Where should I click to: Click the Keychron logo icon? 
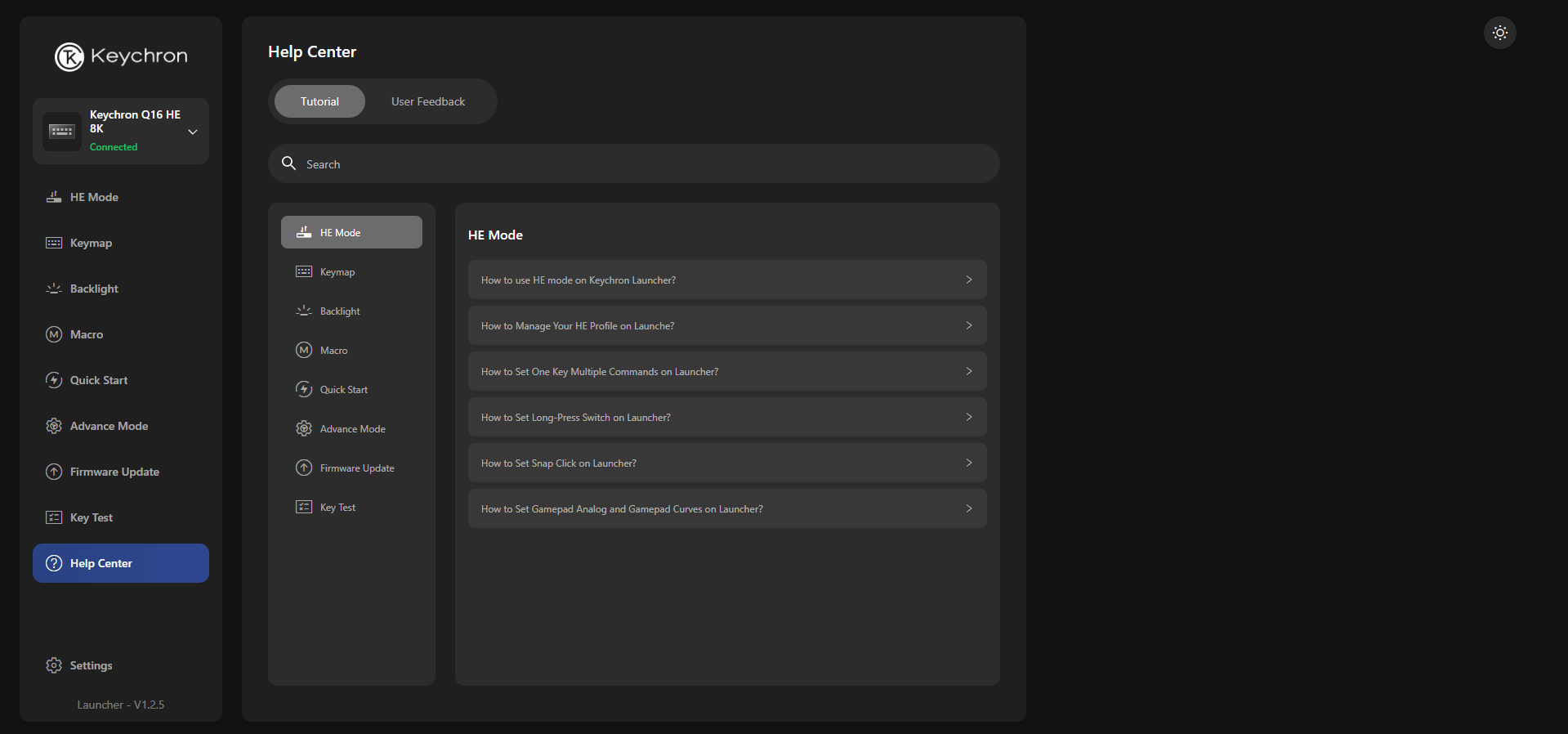(69, 56)
